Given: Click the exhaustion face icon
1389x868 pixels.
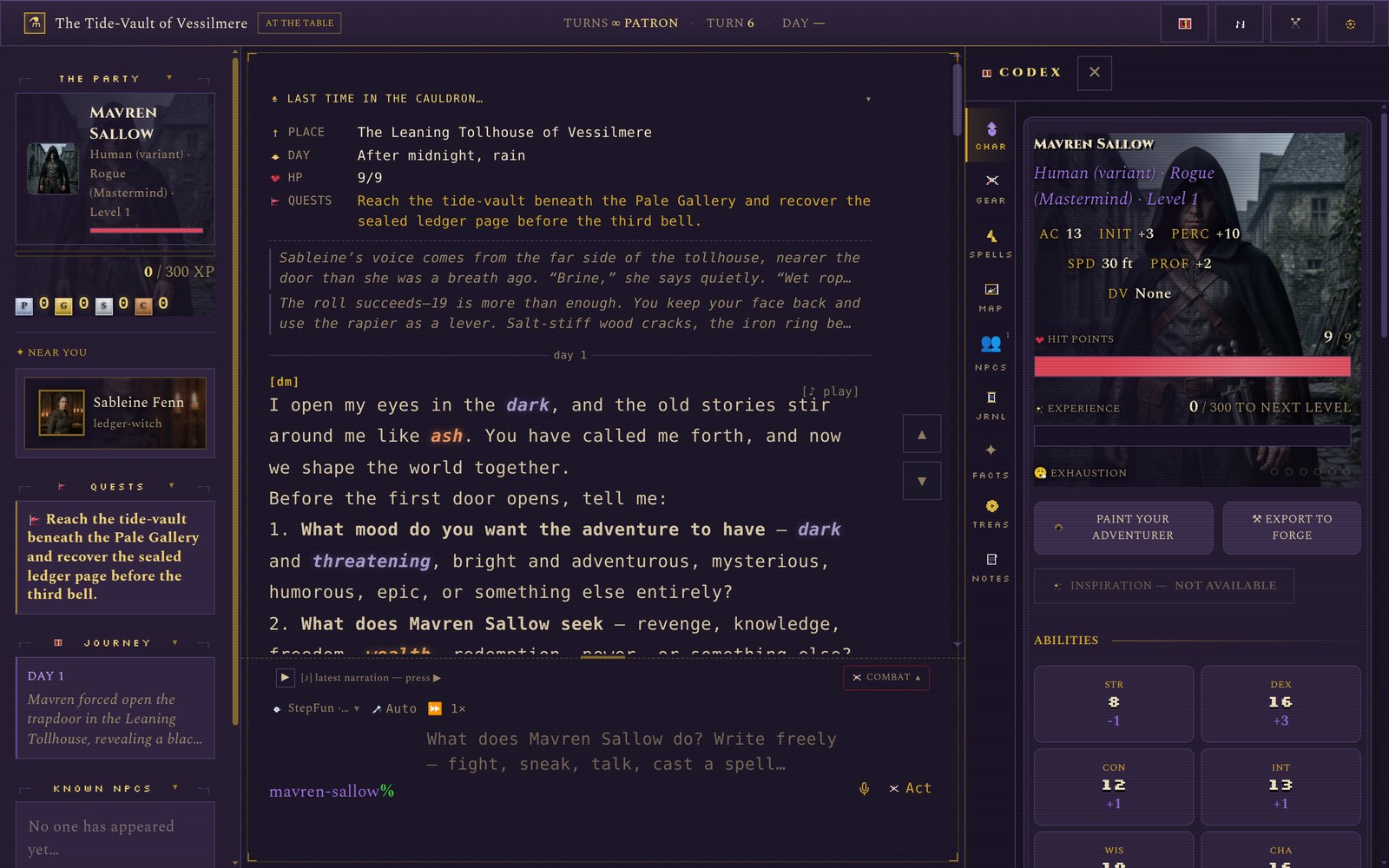Looking at the screenshot, I should pyautogui.click(x=1040, y=473).
